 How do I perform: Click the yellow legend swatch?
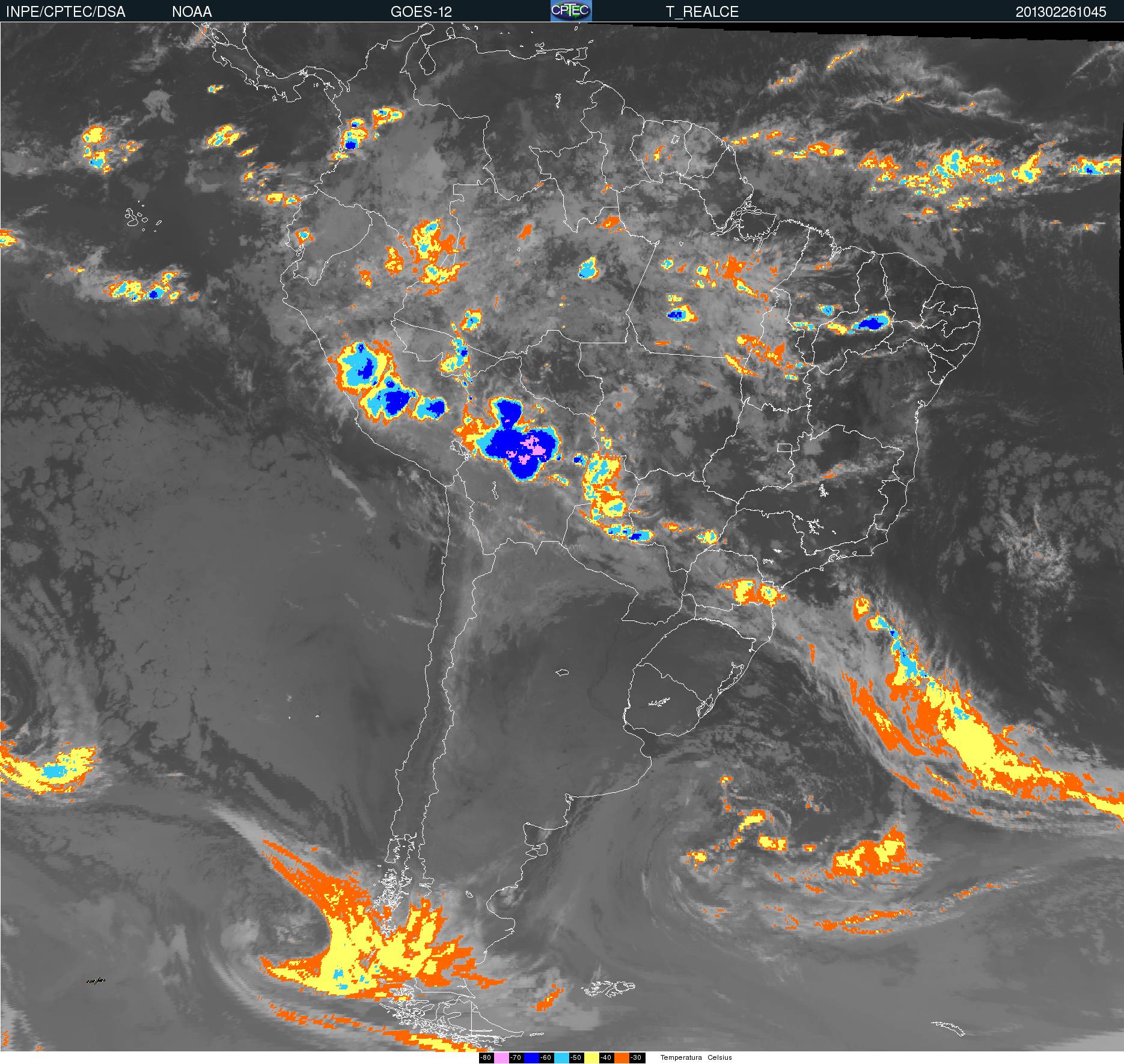click(591, 1057)
